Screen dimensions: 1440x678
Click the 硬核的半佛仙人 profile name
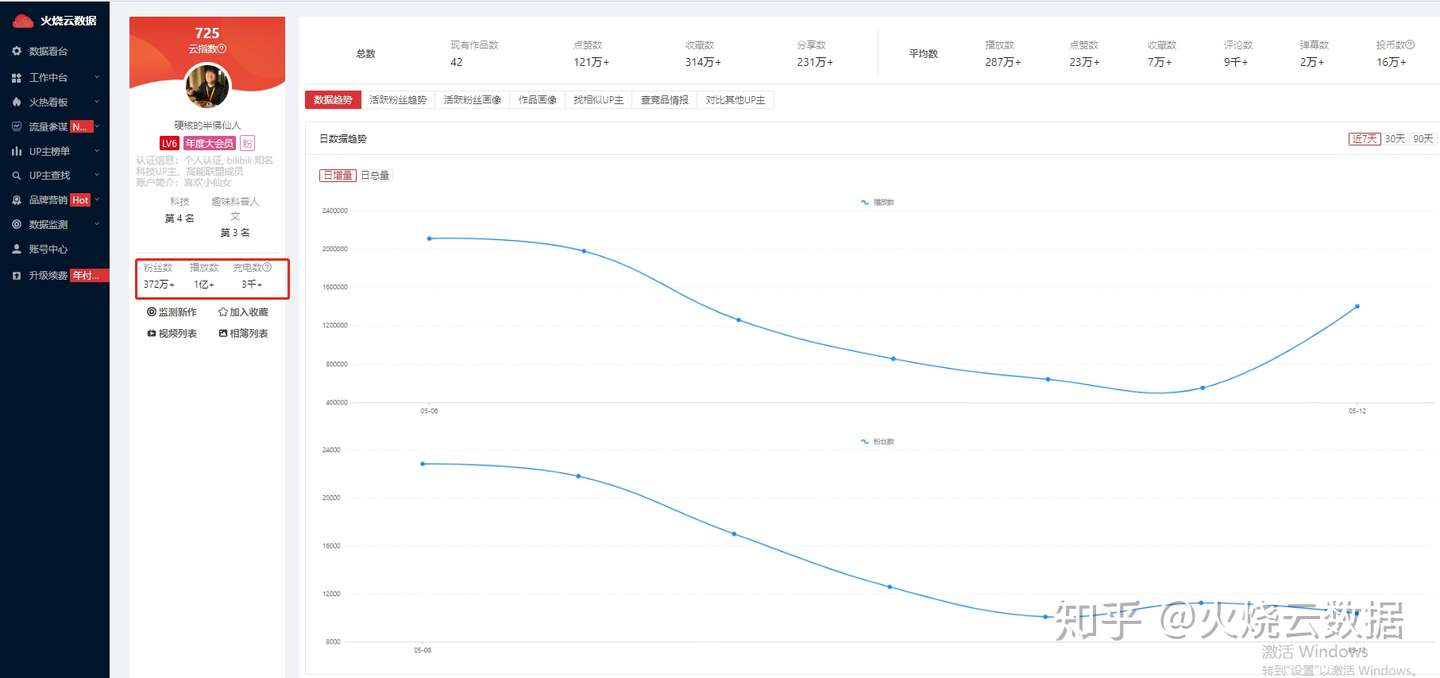(x=207, y=125)
